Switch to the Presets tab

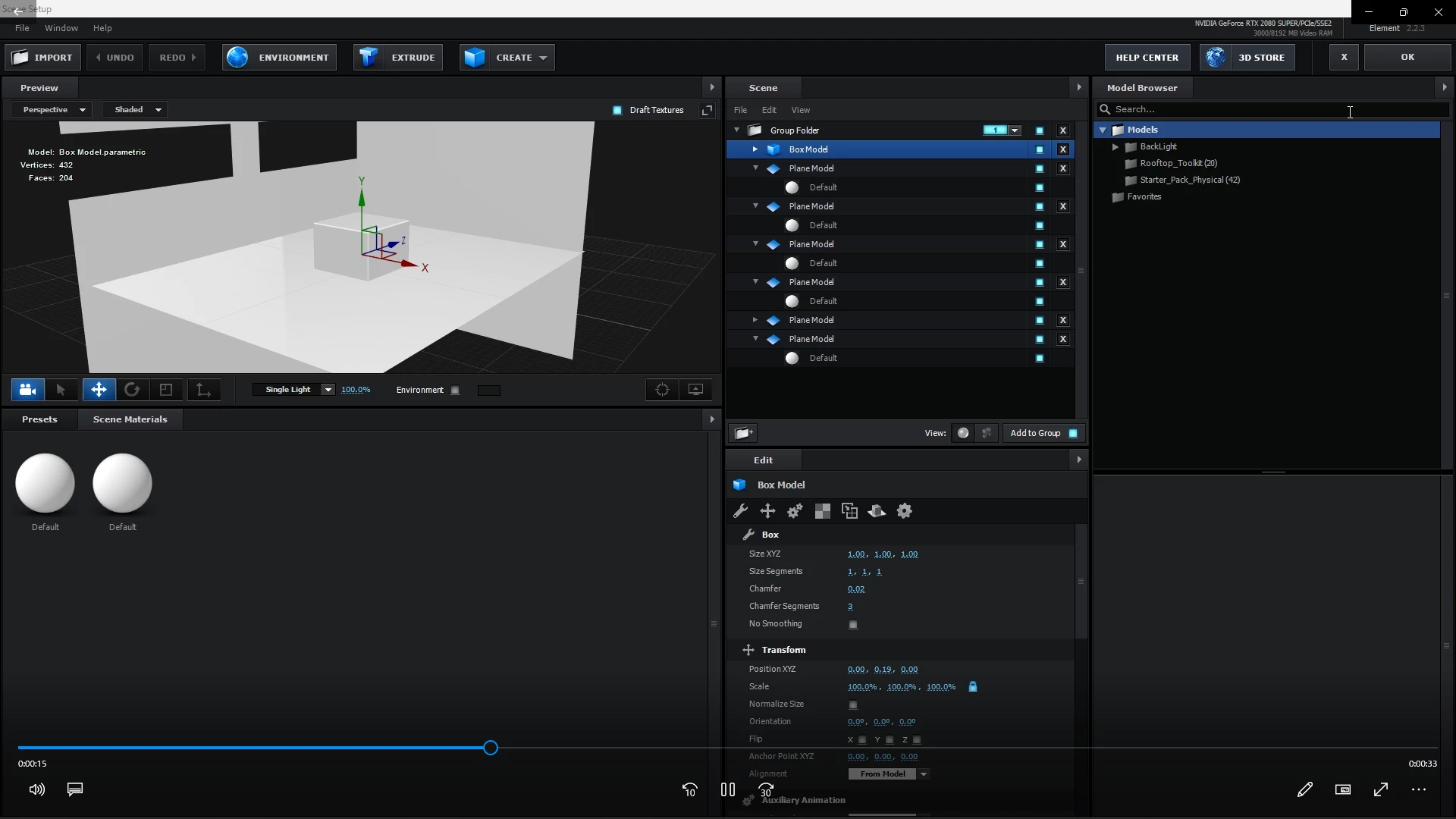click(x=39, y=419)
